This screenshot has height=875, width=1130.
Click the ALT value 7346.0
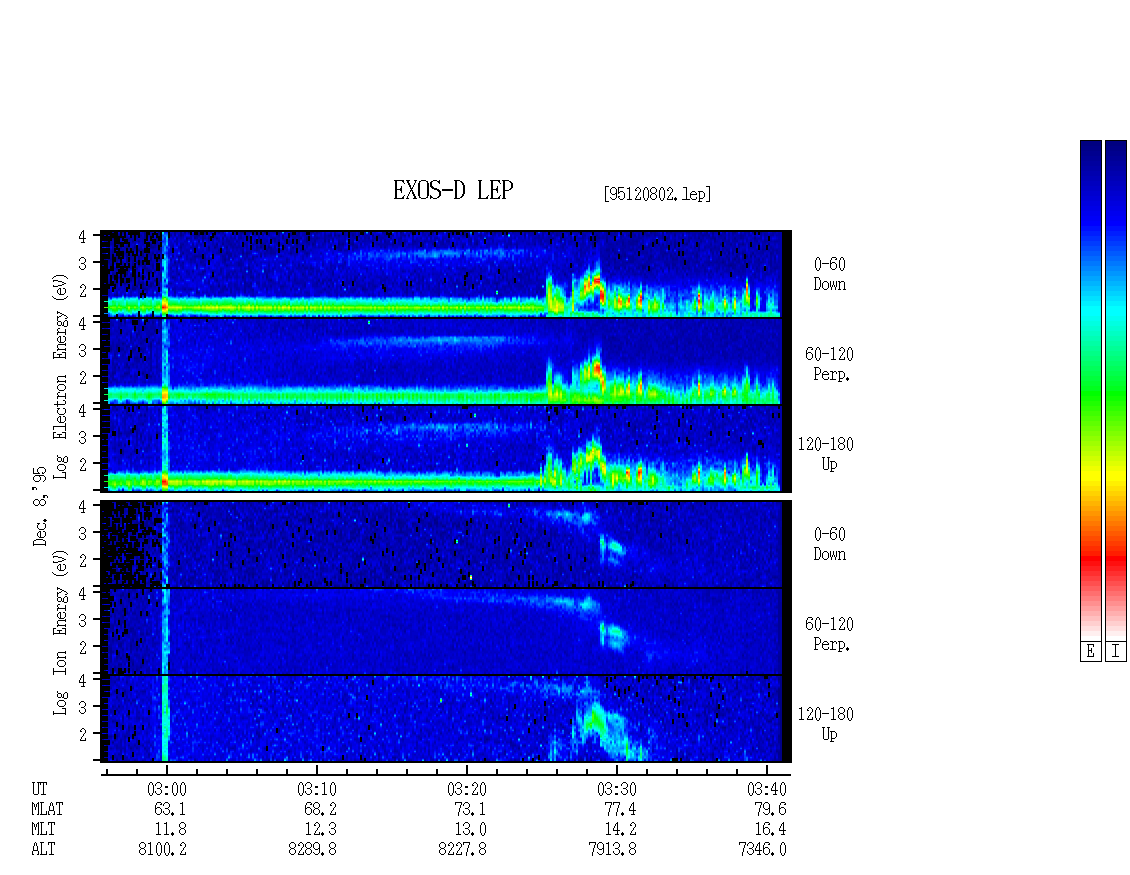coord(762,849)
